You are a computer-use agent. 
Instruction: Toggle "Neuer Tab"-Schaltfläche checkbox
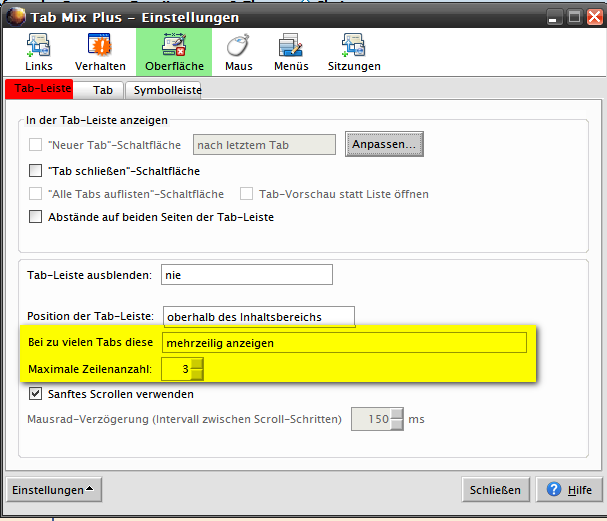[35, 145]
